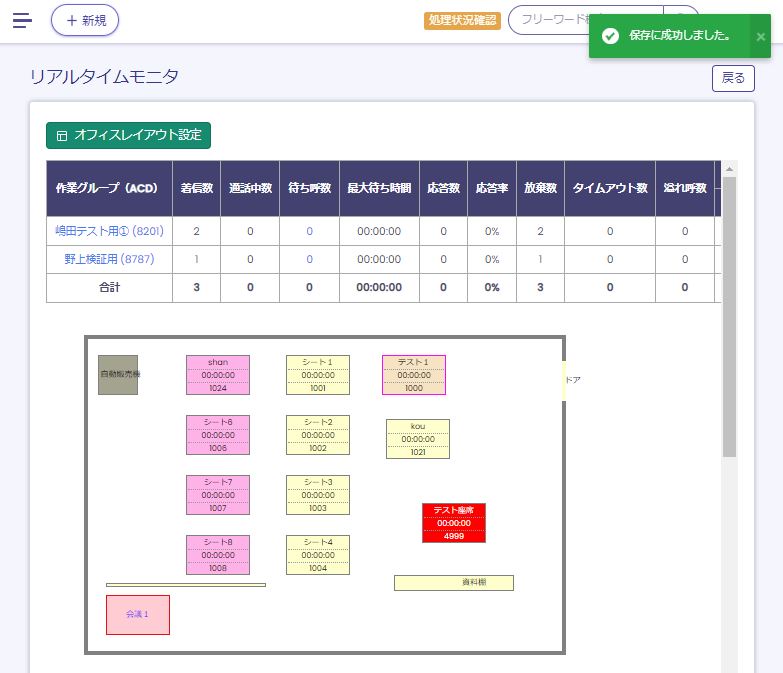Screen dimensions: 783x673
Task: Click the 資料棚 shelf object
Action: [x=453, y=582]
